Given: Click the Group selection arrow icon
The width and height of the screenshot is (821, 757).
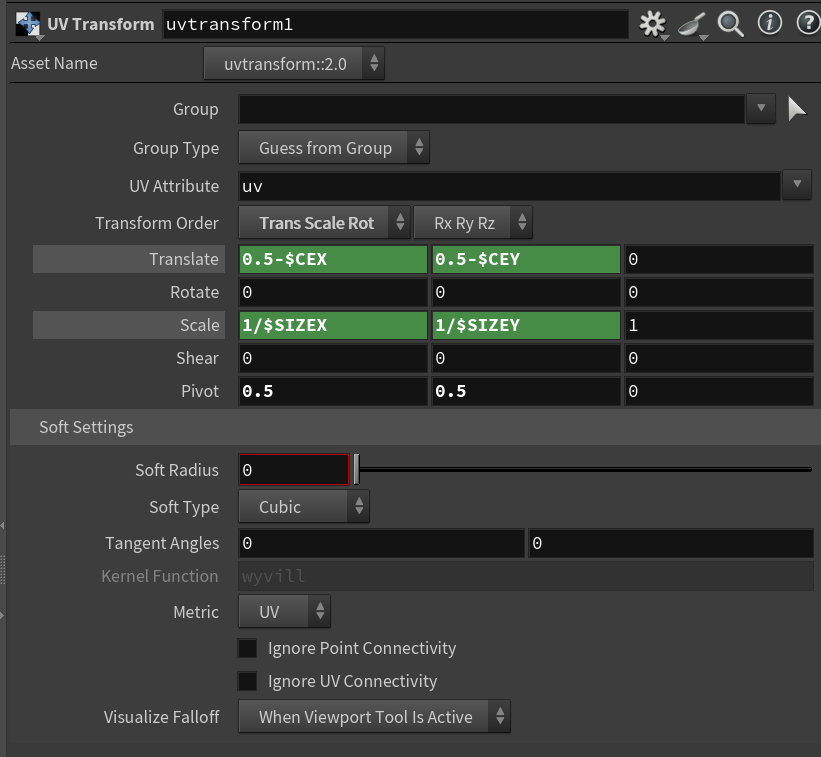Looking at the screenshot, I should click(796, 109).
